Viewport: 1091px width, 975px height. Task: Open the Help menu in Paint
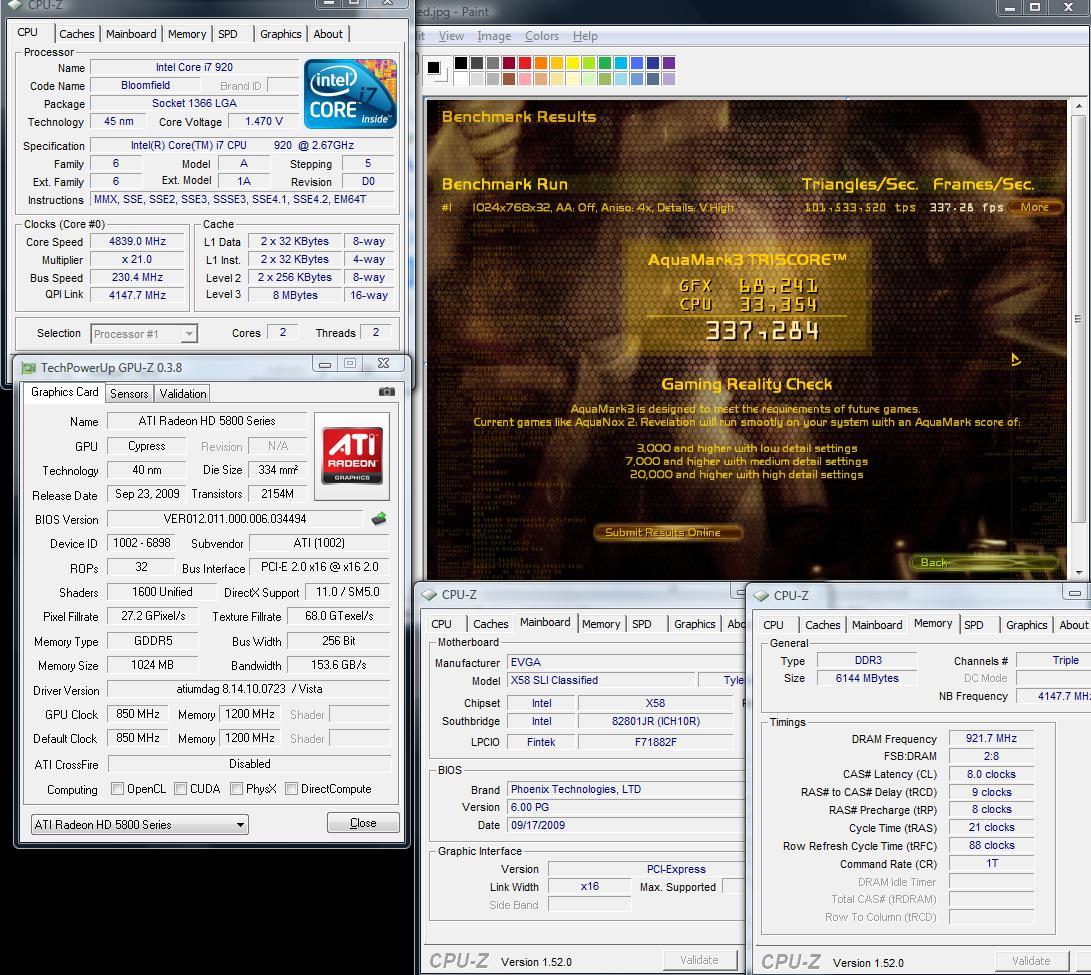coord(585,36)
